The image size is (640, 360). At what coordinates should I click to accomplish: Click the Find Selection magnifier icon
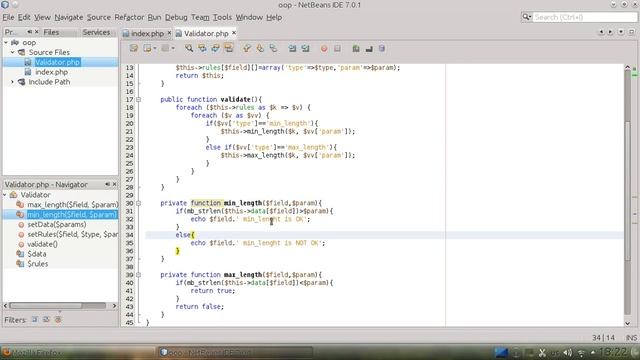tap(189, 49)
